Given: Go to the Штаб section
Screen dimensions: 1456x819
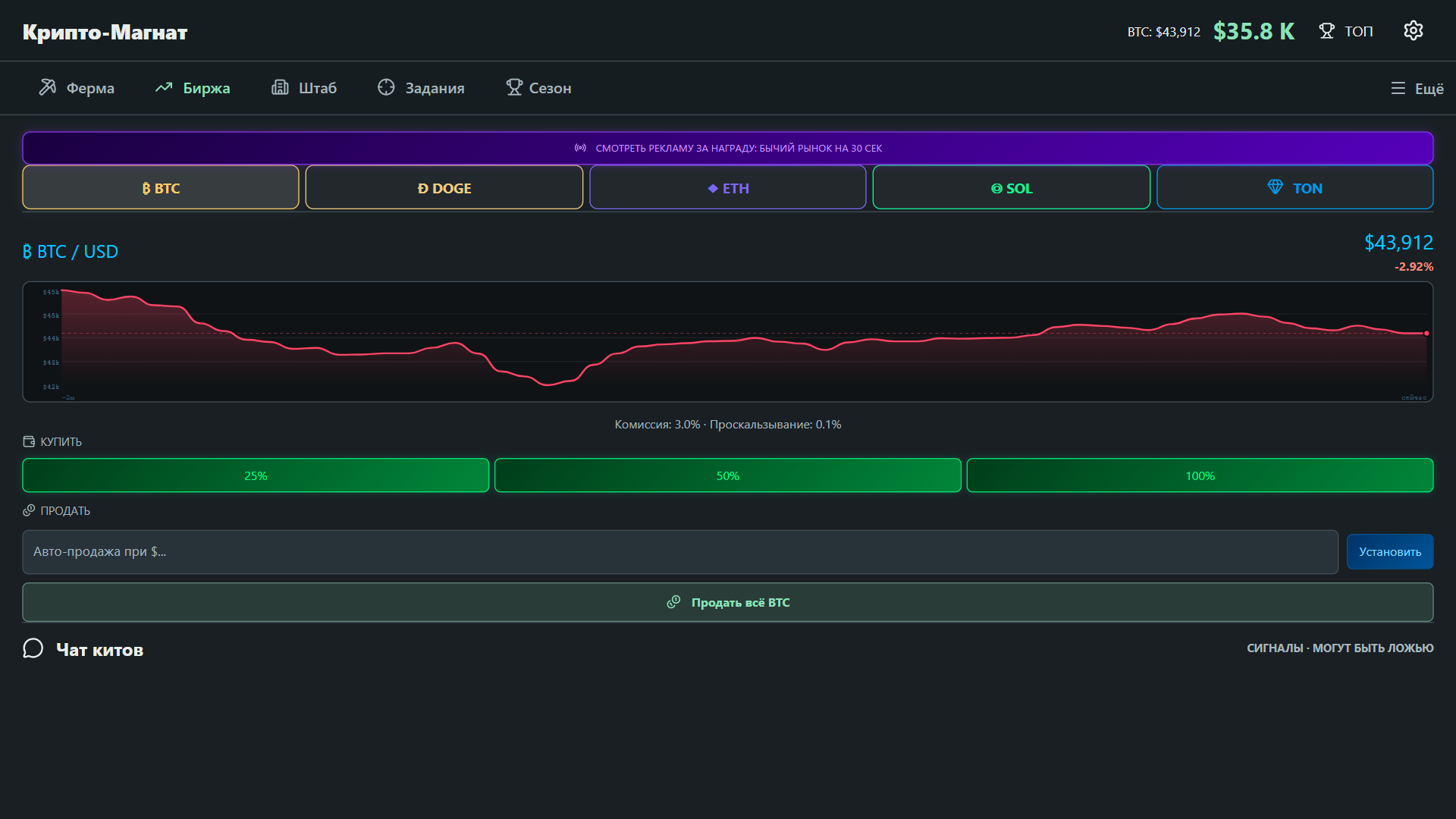Looking at the screenshot, I should tap(304, 88).
